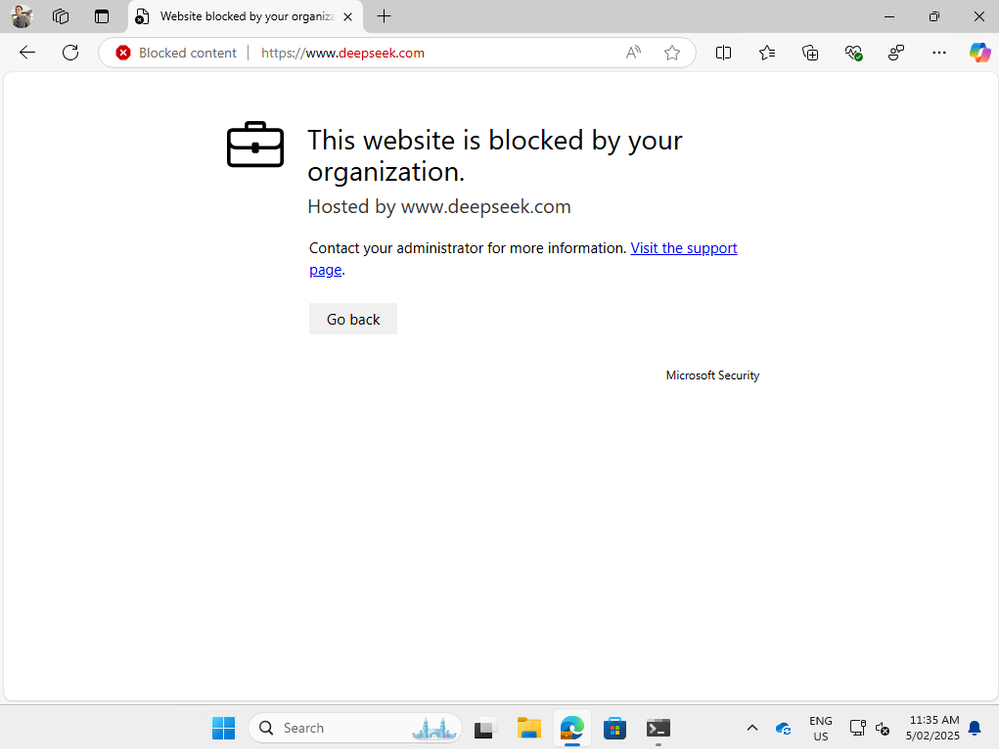Open volume tray icon
This screenshot has height=749, width=999.
coord(882,728)
